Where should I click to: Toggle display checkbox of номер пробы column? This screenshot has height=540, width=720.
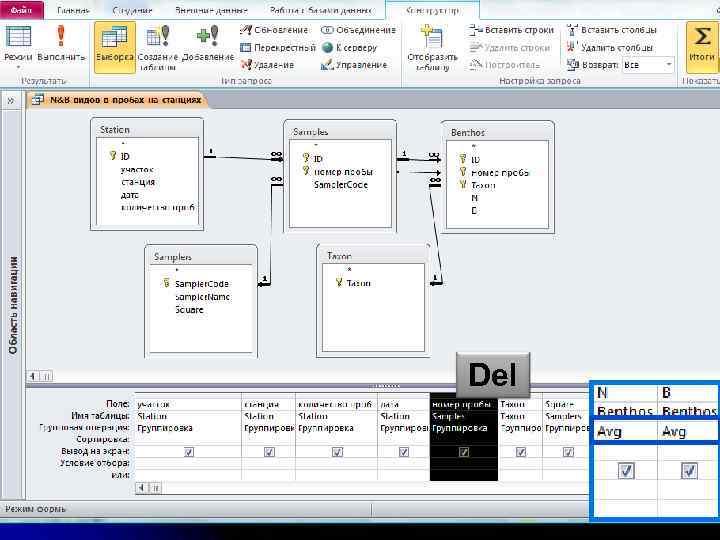(x=464, y=452)
